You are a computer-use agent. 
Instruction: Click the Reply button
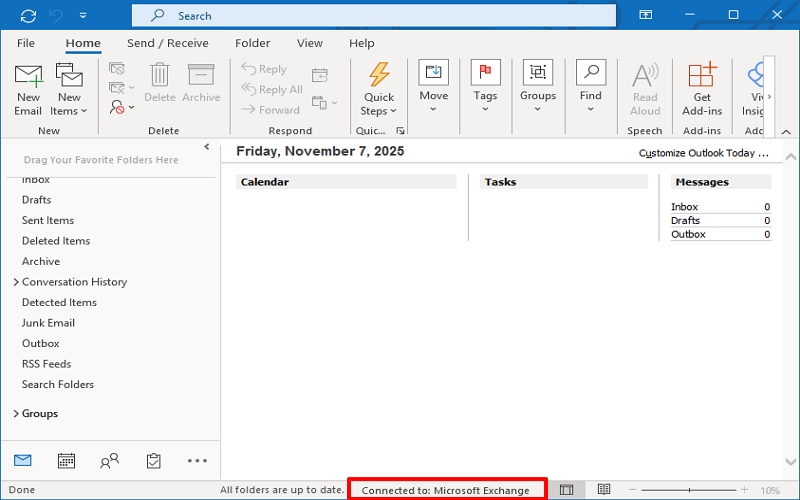[264, 69]
